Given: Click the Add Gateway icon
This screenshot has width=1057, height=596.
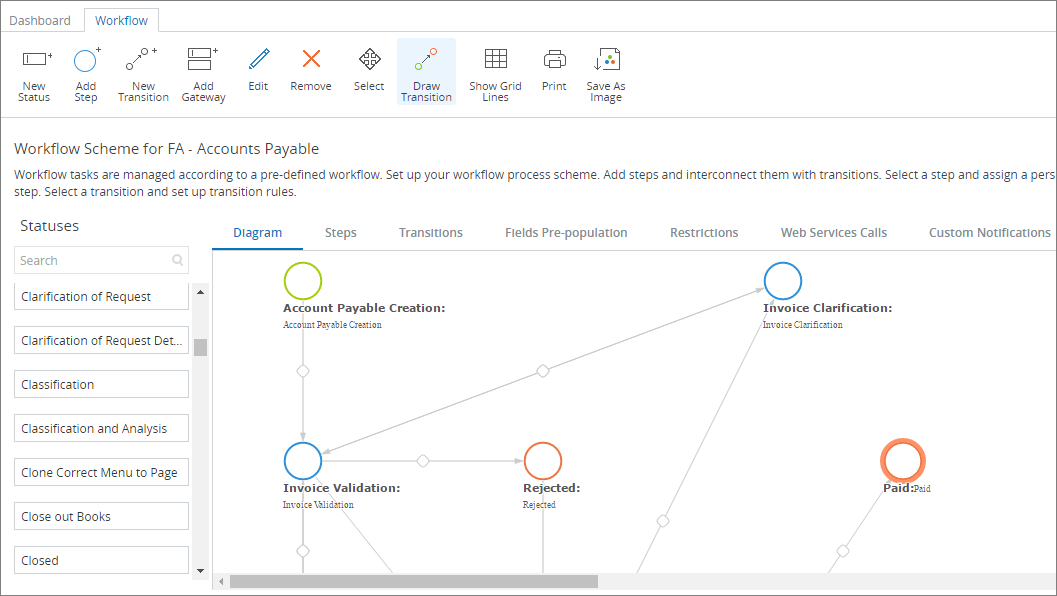Looking at the screenshot, I should pos(202,70).
